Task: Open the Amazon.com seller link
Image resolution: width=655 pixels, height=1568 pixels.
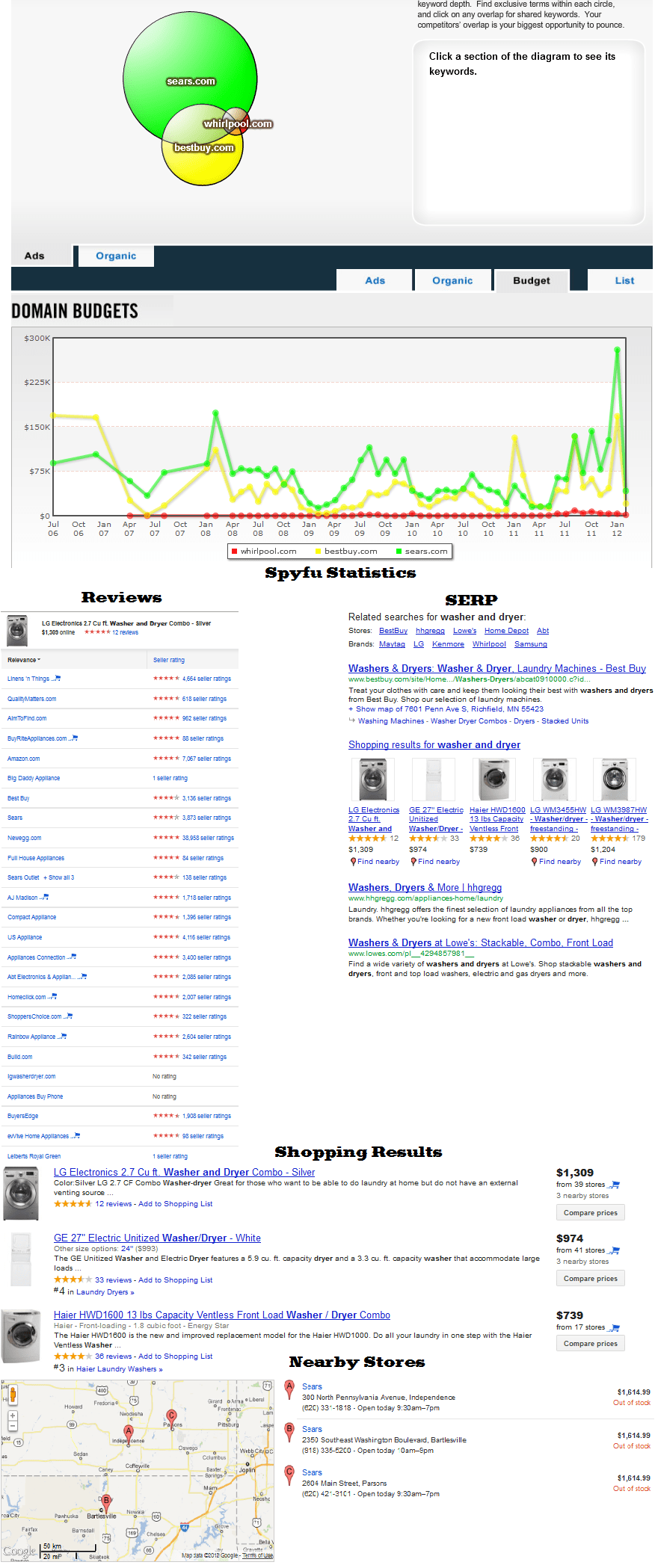Action: tap(24, 759)
